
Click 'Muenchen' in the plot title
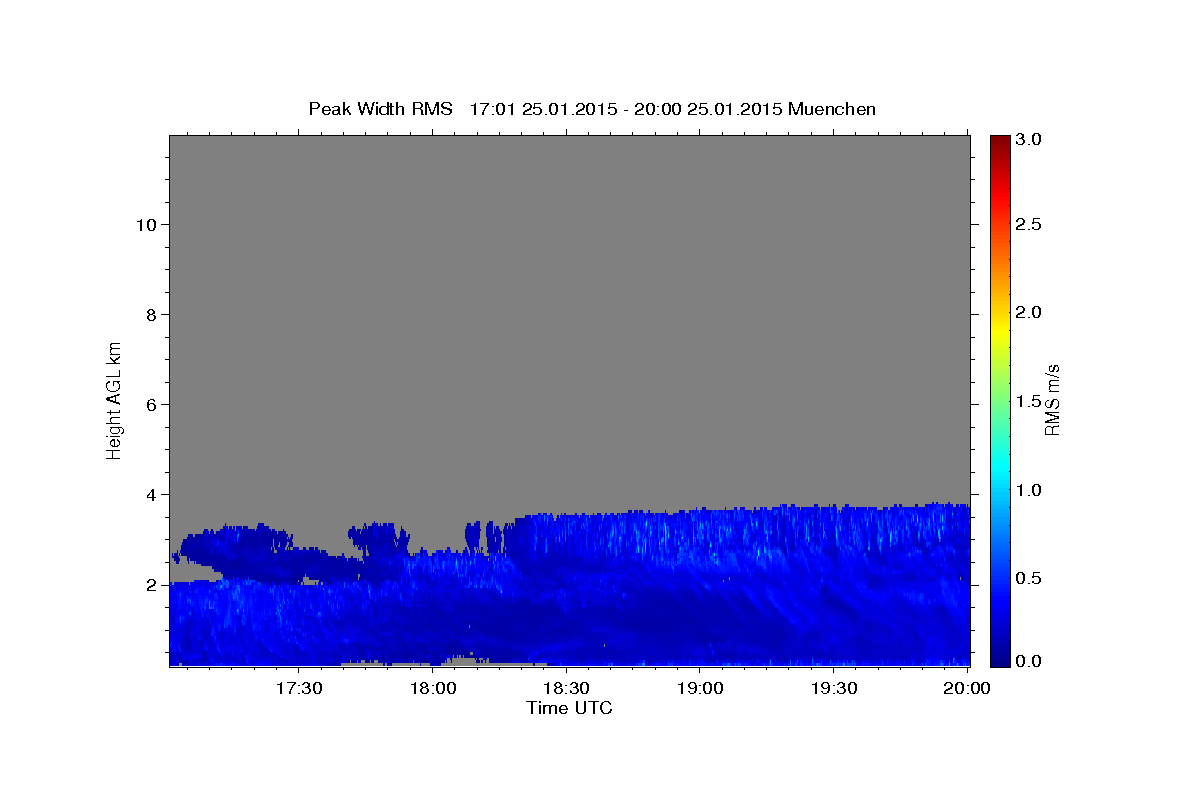pyautogui.click(x=831, y=109)
